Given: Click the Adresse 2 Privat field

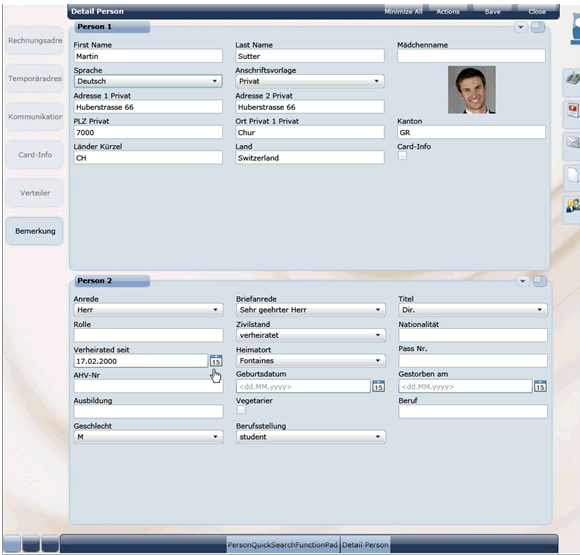Looking at the screenshot, I should (310, 107).
